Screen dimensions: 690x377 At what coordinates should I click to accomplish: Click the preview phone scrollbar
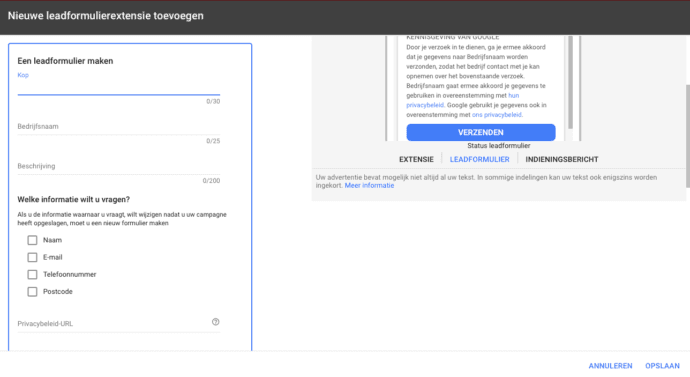(570, 82)
